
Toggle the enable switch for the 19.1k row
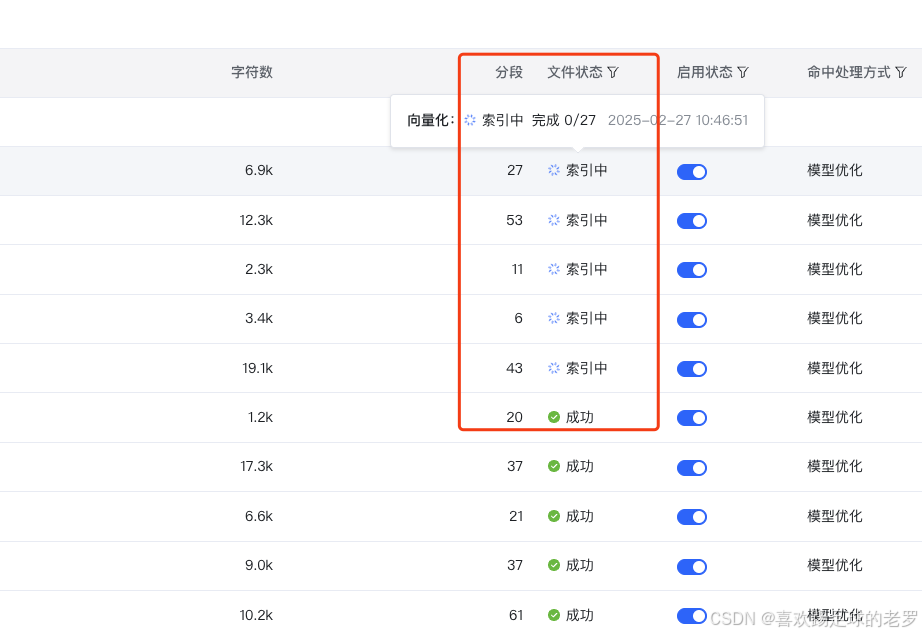click(x=692, y=369)
